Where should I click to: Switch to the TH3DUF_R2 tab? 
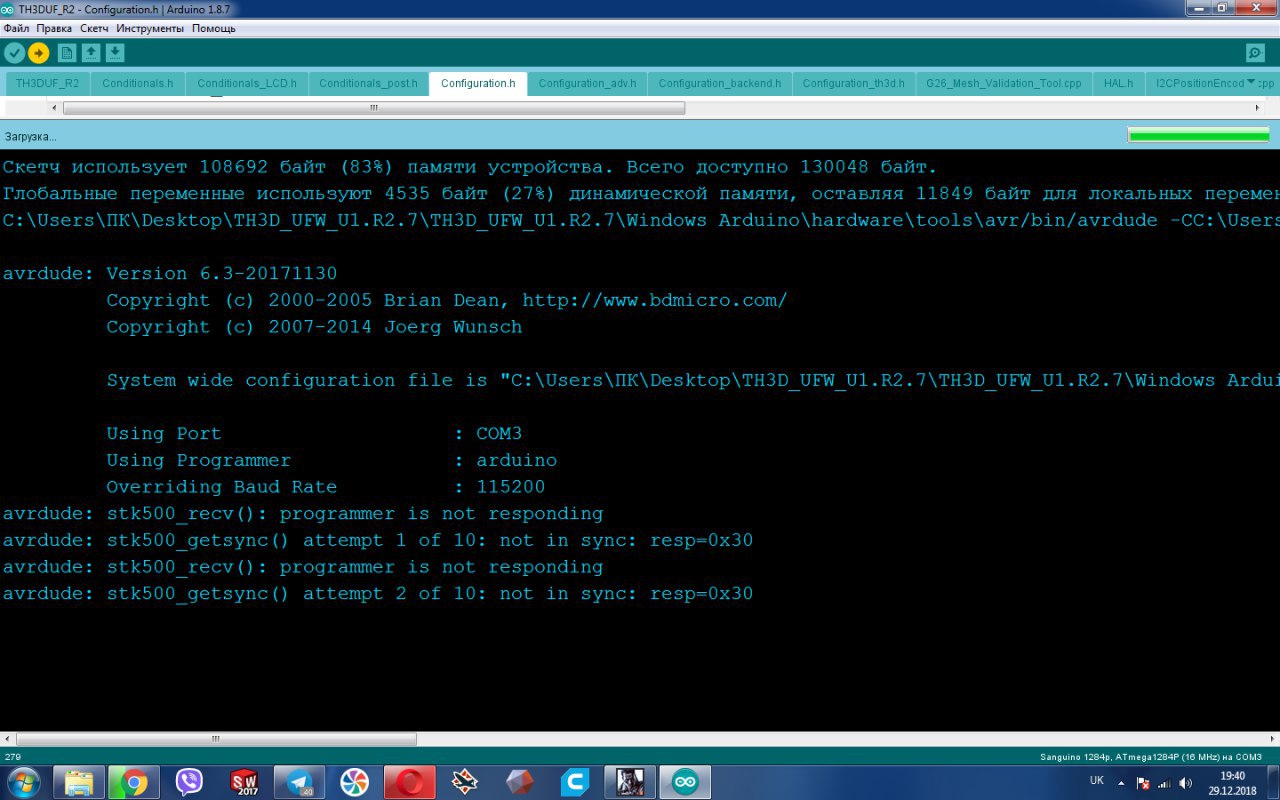point(47,84)
